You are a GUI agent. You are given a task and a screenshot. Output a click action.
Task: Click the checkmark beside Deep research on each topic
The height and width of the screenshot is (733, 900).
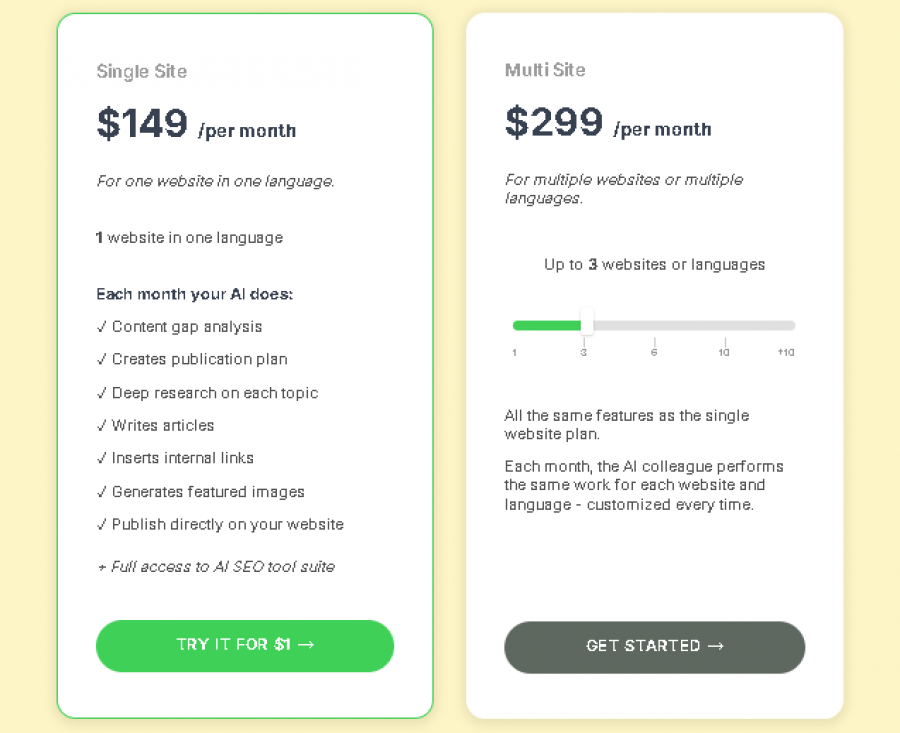tap(101, 392)
